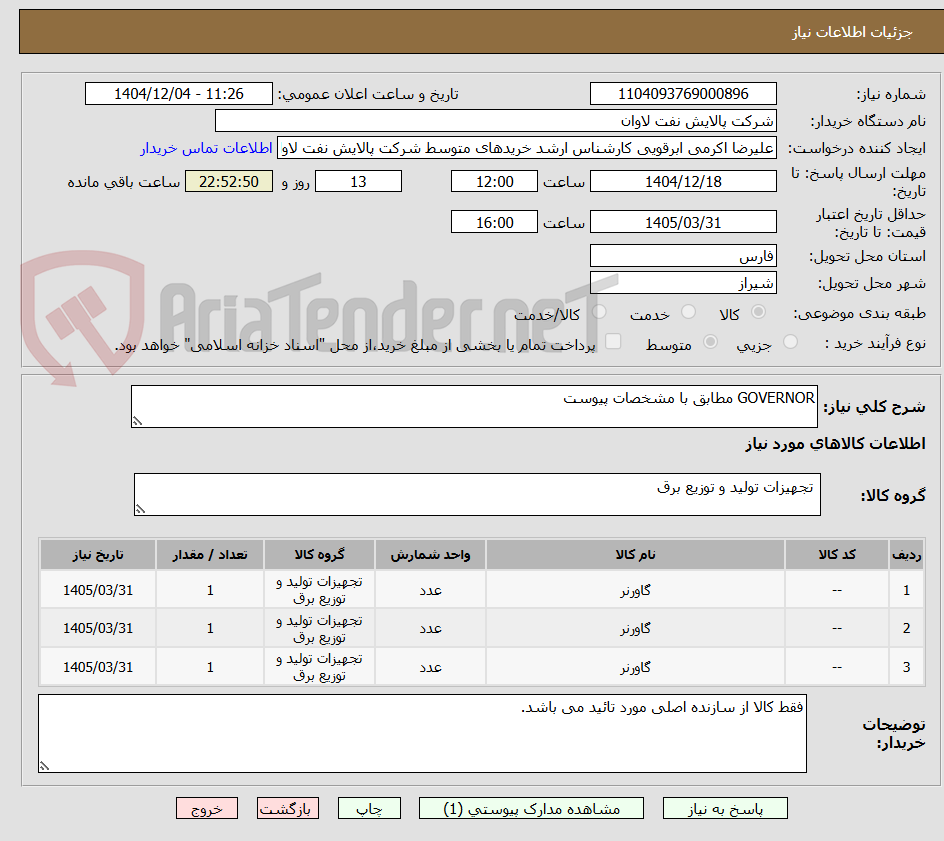Click گاورنر name in row 2
The width and height of the screenshot is (944, 841).
636,628
